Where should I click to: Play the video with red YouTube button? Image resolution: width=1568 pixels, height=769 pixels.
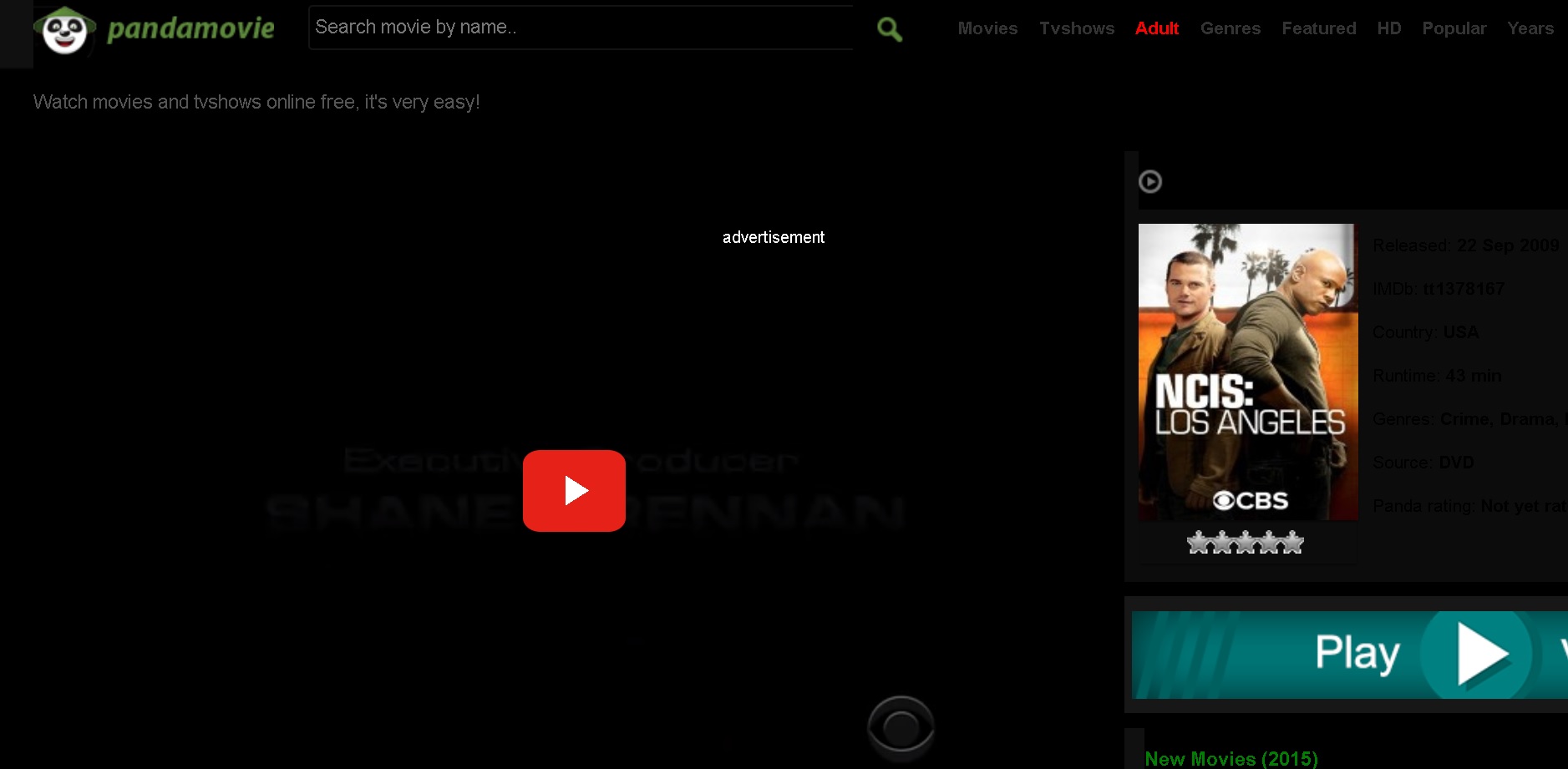[x=574, y=491]
